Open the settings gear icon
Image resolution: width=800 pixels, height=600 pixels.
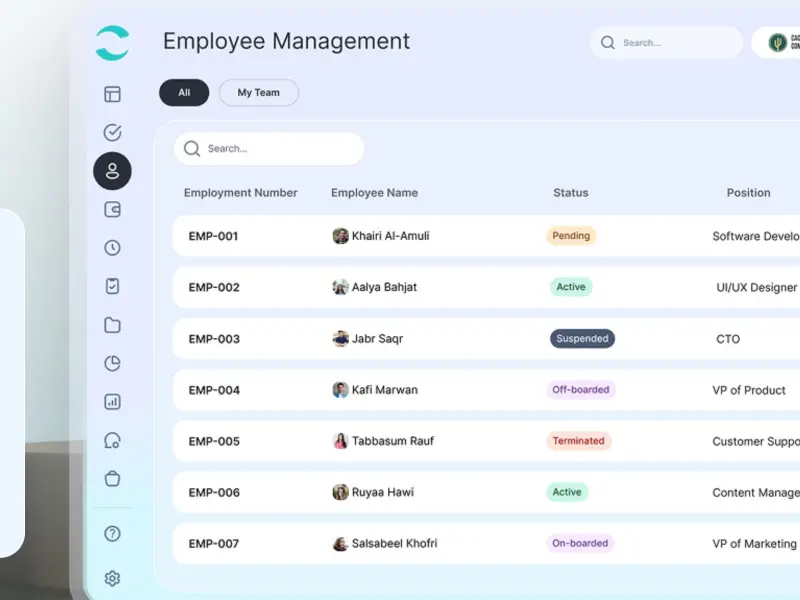coord(112,578)
